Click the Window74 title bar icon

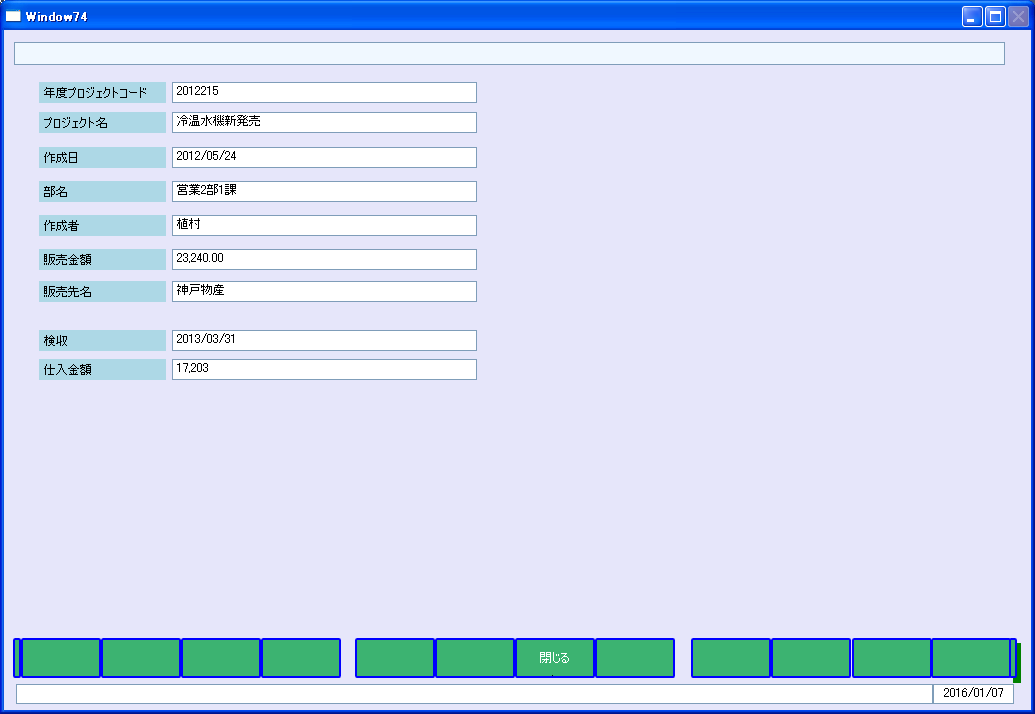point(13,16)
